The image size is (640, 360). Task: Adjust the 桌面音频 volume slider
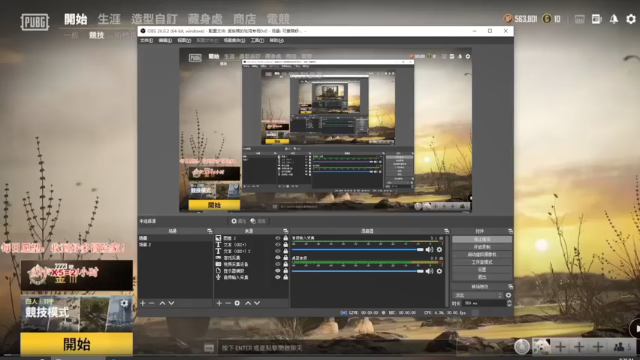[x=358, y=271]
